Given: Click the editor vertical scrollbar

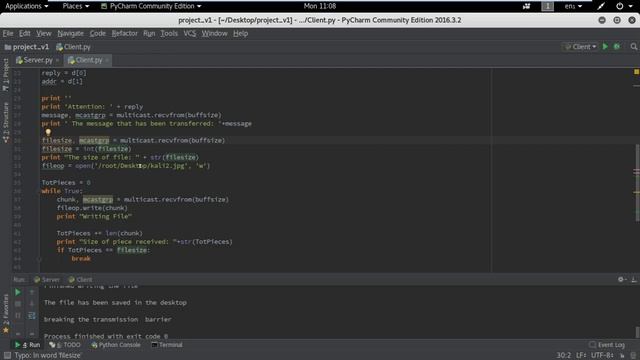Looking at the screenshot, I should [x=637, y=183].
